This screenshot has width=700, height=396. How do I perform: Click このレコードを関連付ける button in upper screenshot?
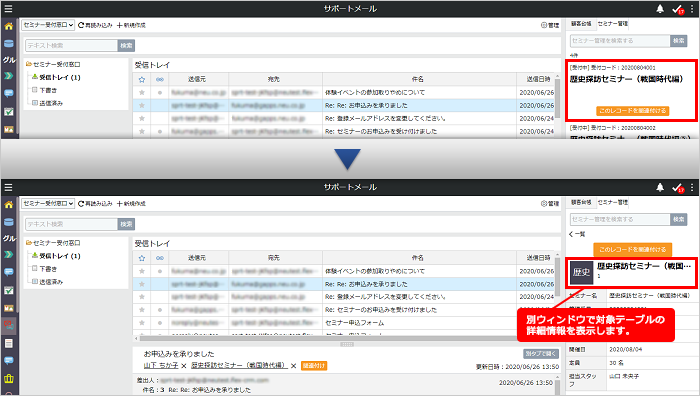click(633, 110)
